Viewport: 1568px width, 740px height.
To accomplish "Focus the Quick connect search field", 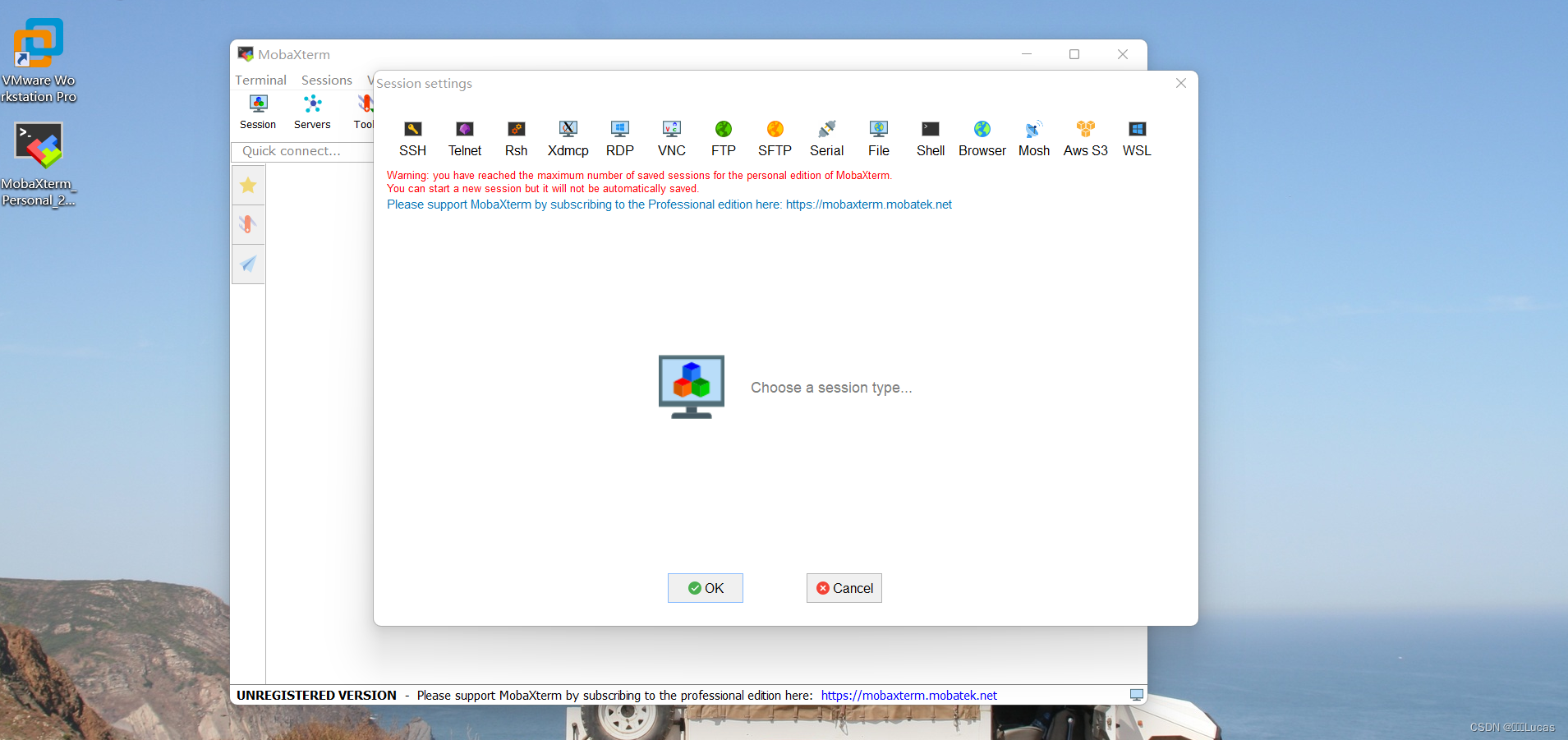I will (x=303, y=151).
